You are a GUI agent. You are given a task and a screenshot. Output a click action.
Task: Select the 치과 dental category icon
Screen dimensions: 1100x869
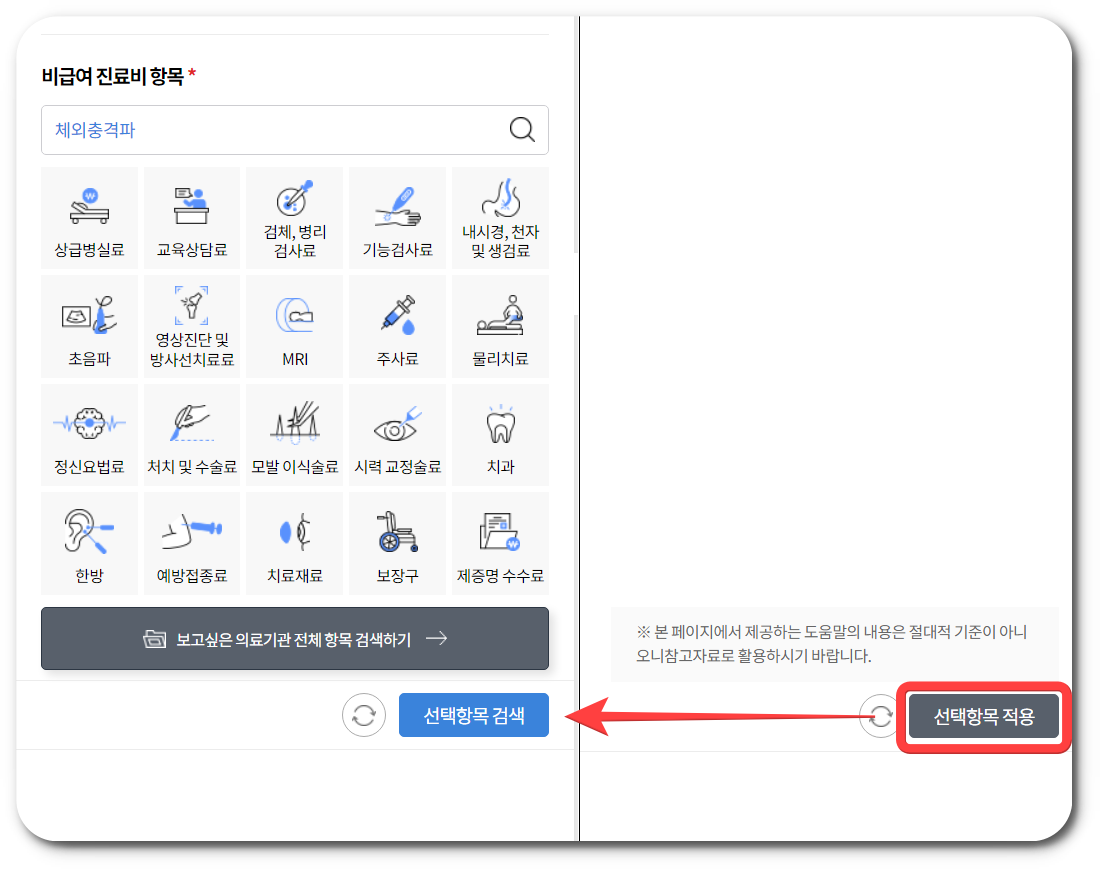(x=499, y=434)
